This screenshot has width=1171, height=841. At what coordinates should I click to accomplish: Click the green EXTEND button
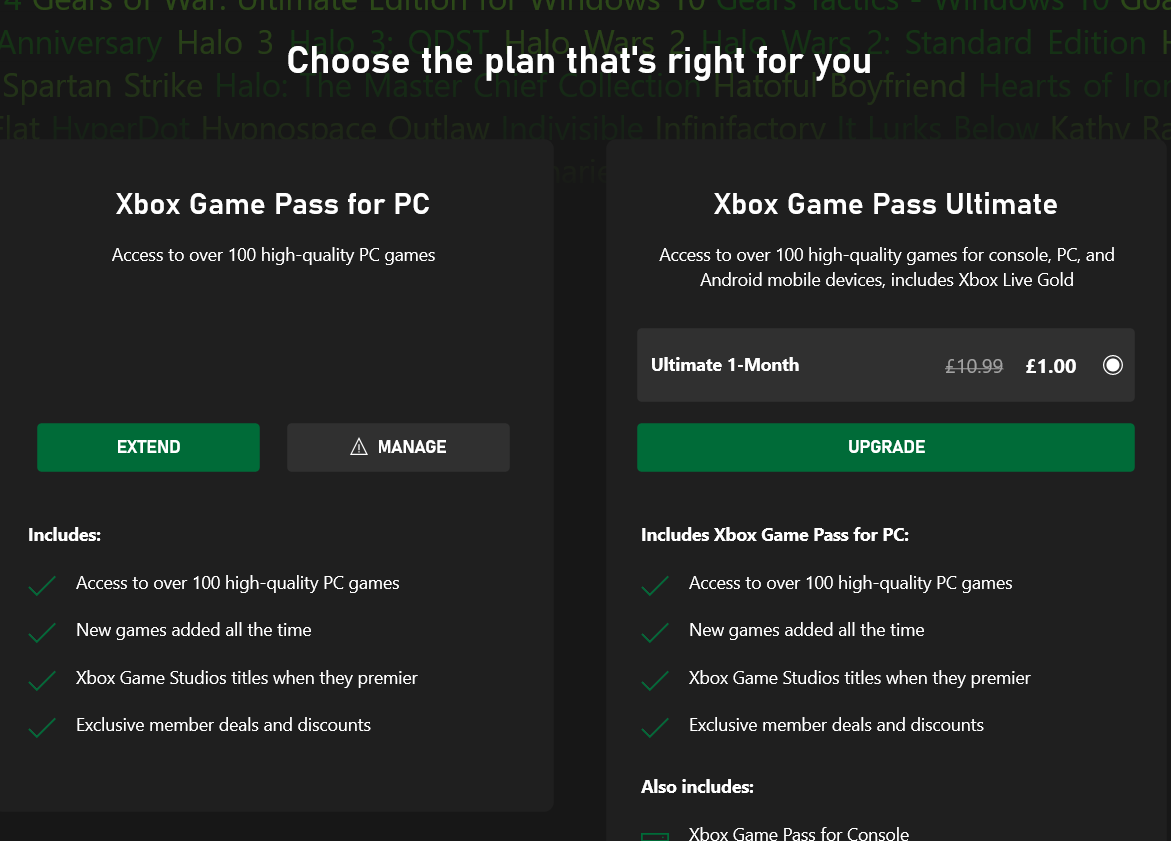tap(149, 447)
